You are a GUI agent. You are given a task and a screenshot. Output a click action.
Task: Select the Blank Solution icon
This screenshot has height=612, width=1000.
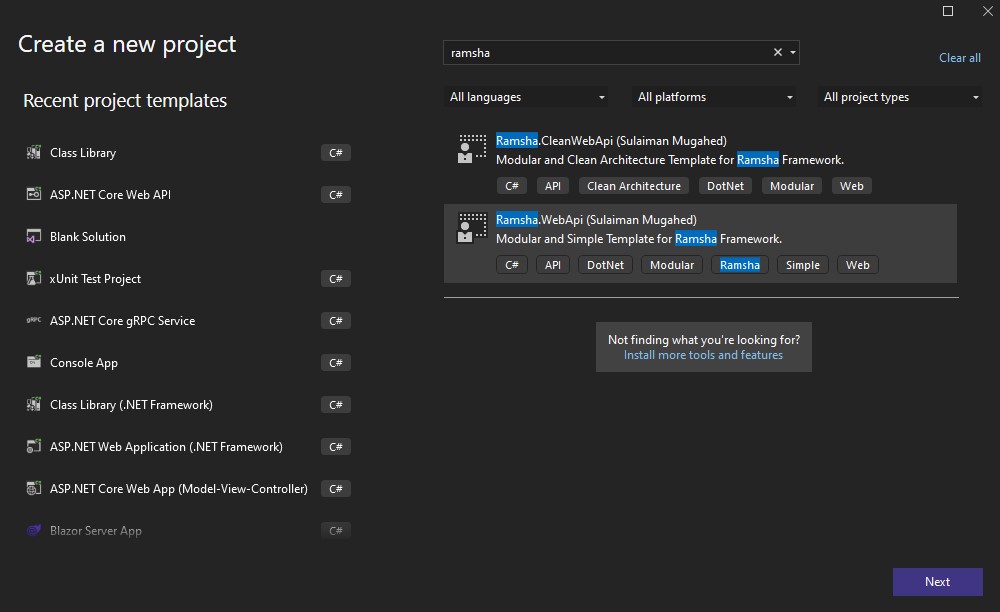(x=33, y=236)
